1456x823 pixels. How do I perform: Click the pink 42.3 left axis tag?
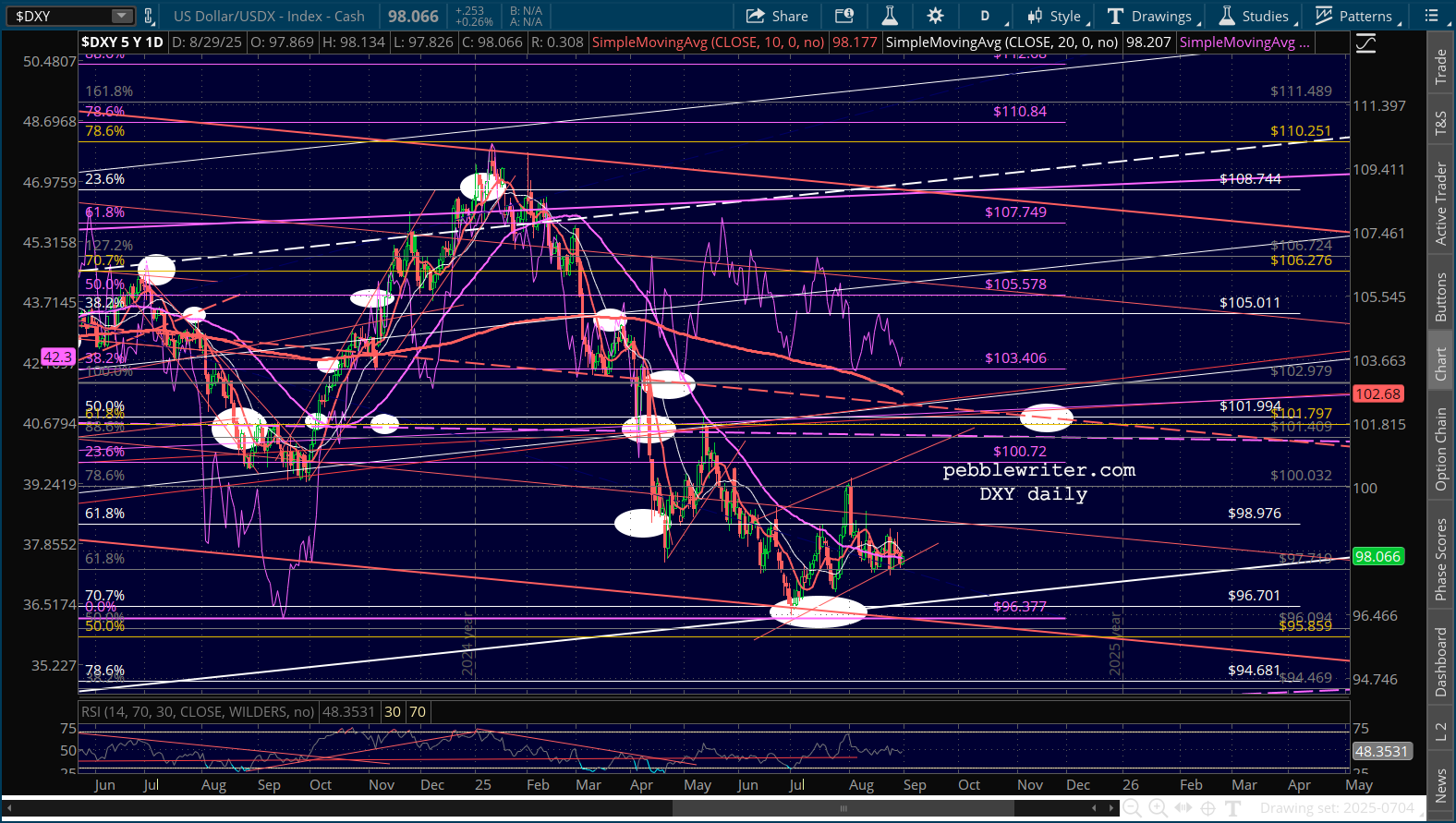(57, 357)
